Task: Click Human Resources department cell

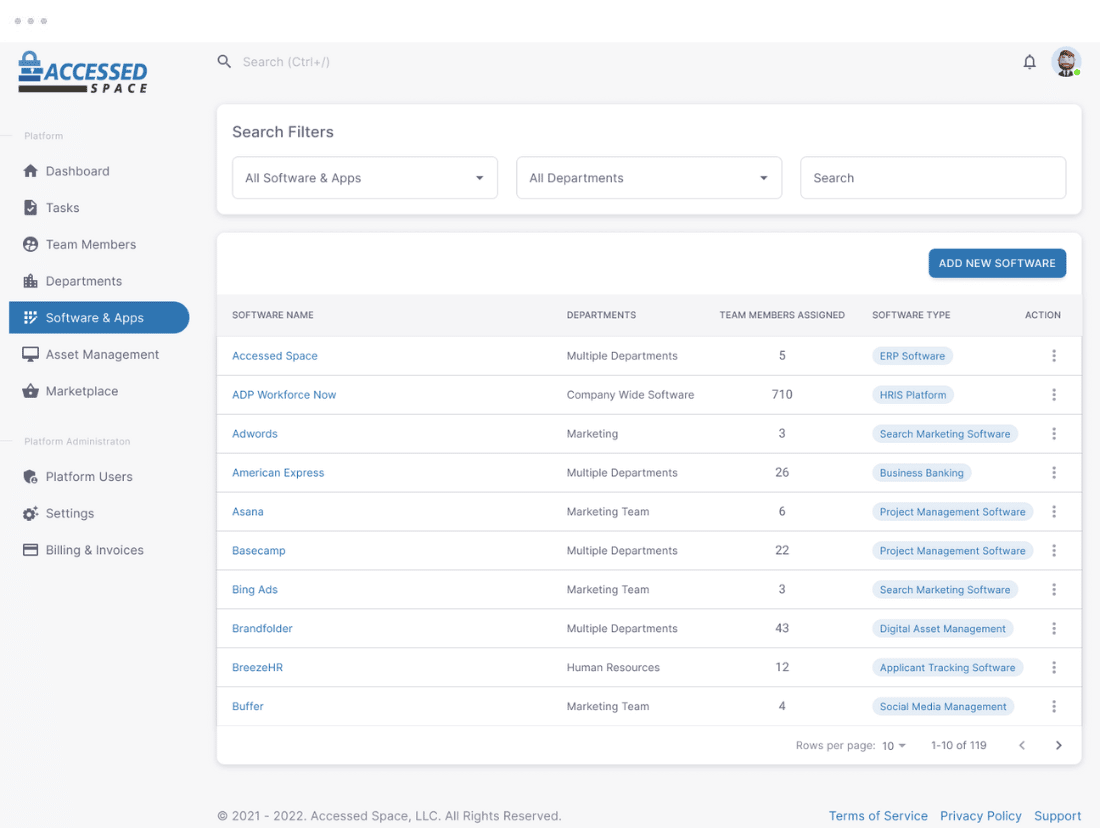Action: (x=613, y=667)
